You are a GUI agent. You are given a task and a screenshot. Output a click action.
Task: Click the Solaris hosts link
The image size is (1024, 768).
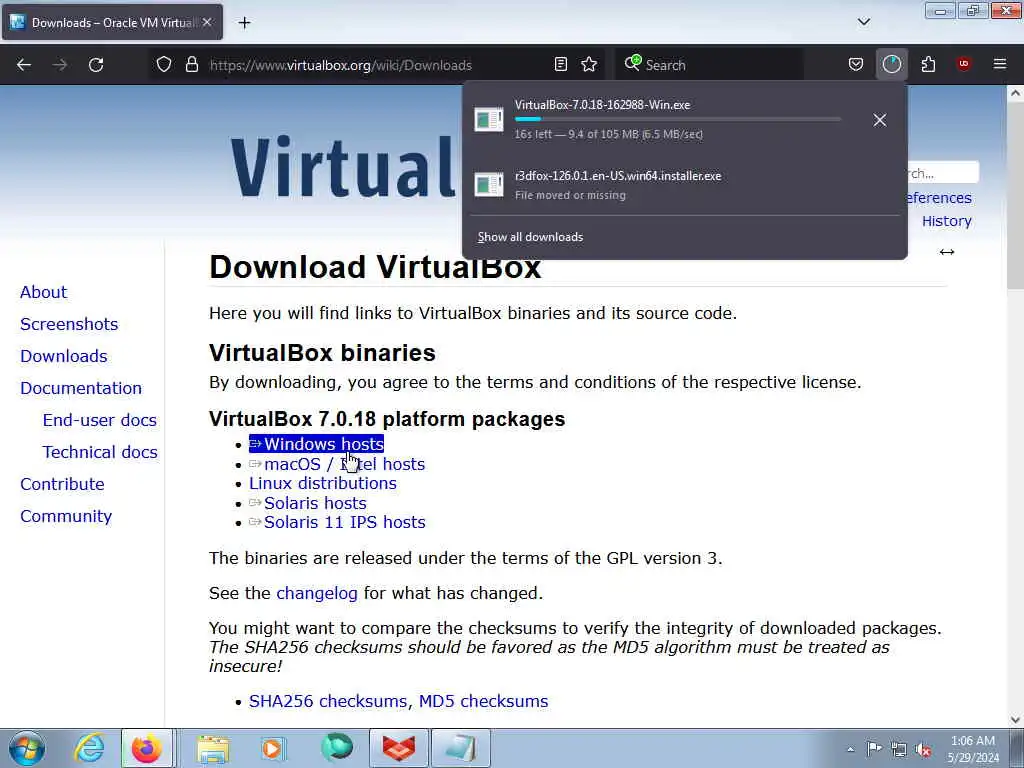308,503
